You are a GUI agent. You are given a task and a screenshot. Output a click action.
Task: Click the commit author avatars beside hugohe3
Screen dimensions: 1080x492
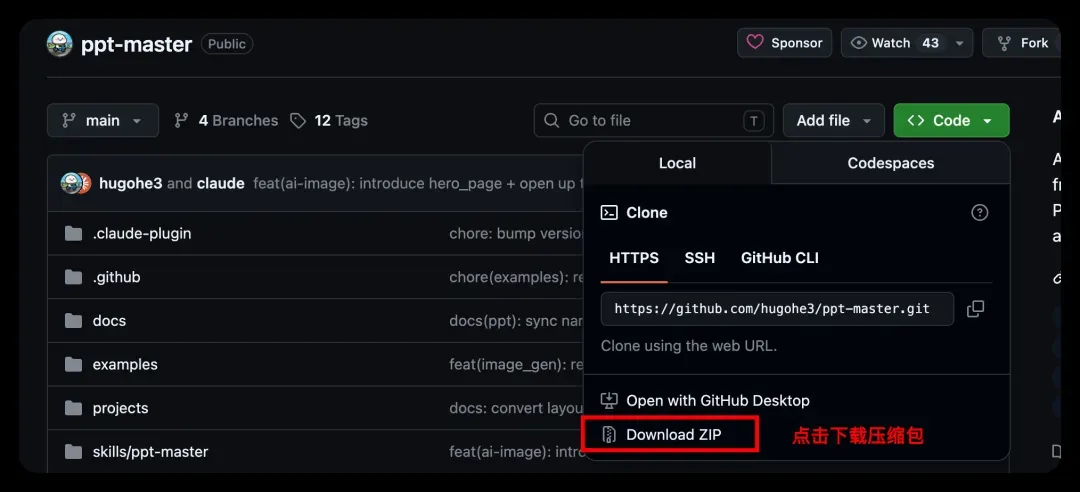coord(76,183)
